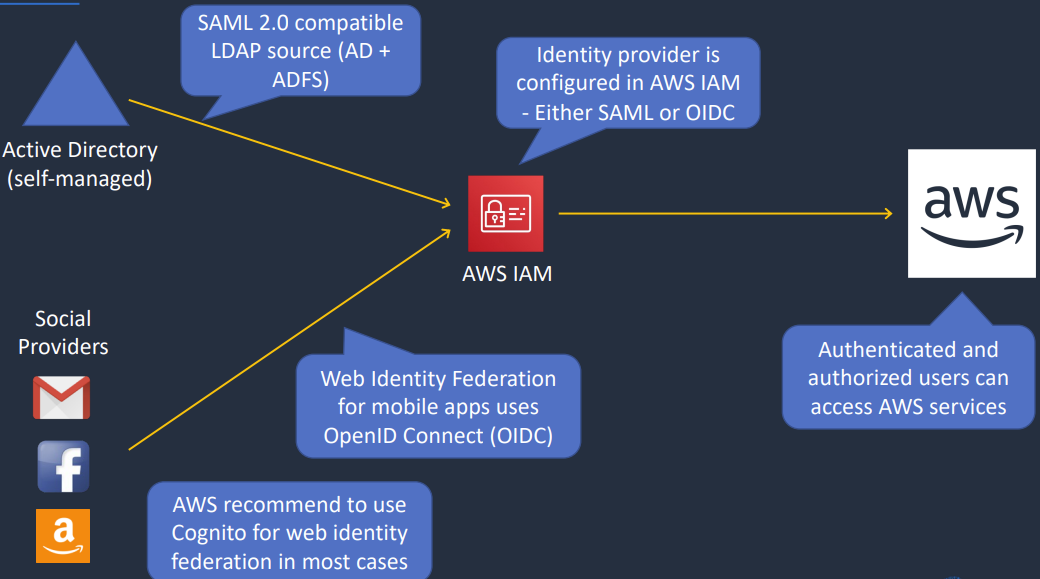
Task: Click the blue line at top-left corner
Action: 40,3
